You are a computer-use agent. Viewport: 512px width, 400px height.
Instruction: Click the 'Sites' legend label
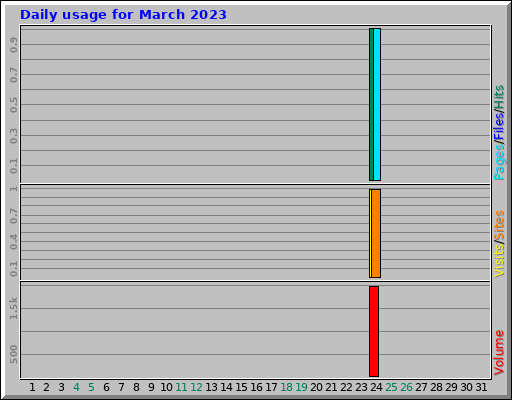click(499, 225)
